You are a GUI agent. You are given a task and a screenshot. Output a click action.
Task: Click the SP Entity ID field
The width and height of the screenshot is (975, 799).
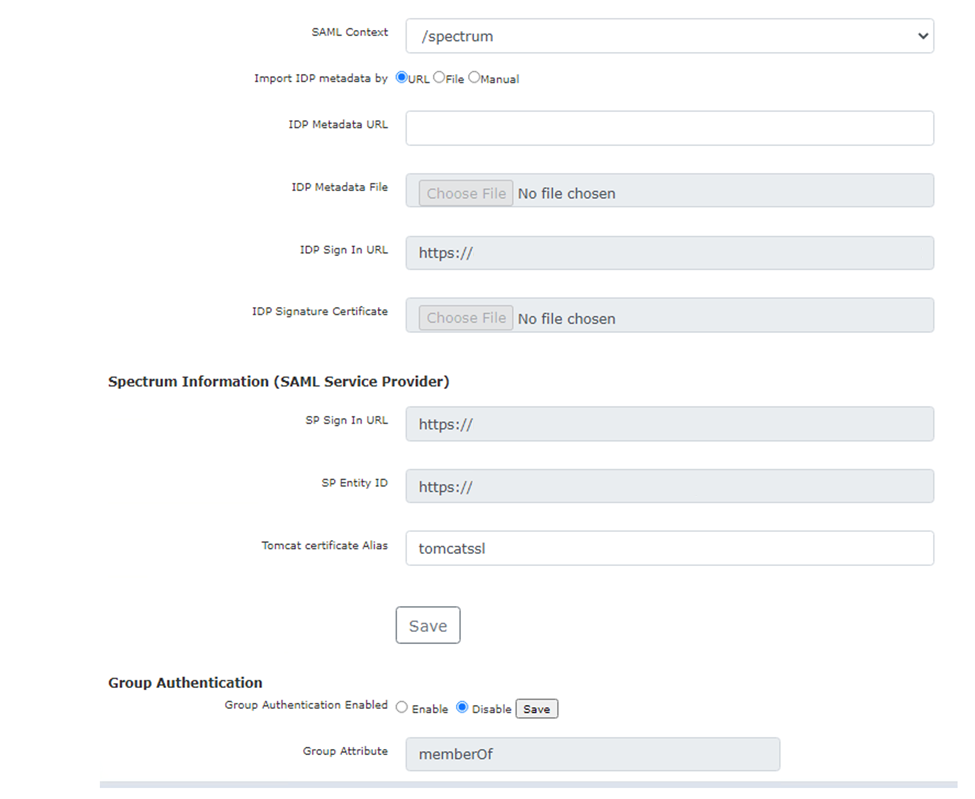point(668,486)
